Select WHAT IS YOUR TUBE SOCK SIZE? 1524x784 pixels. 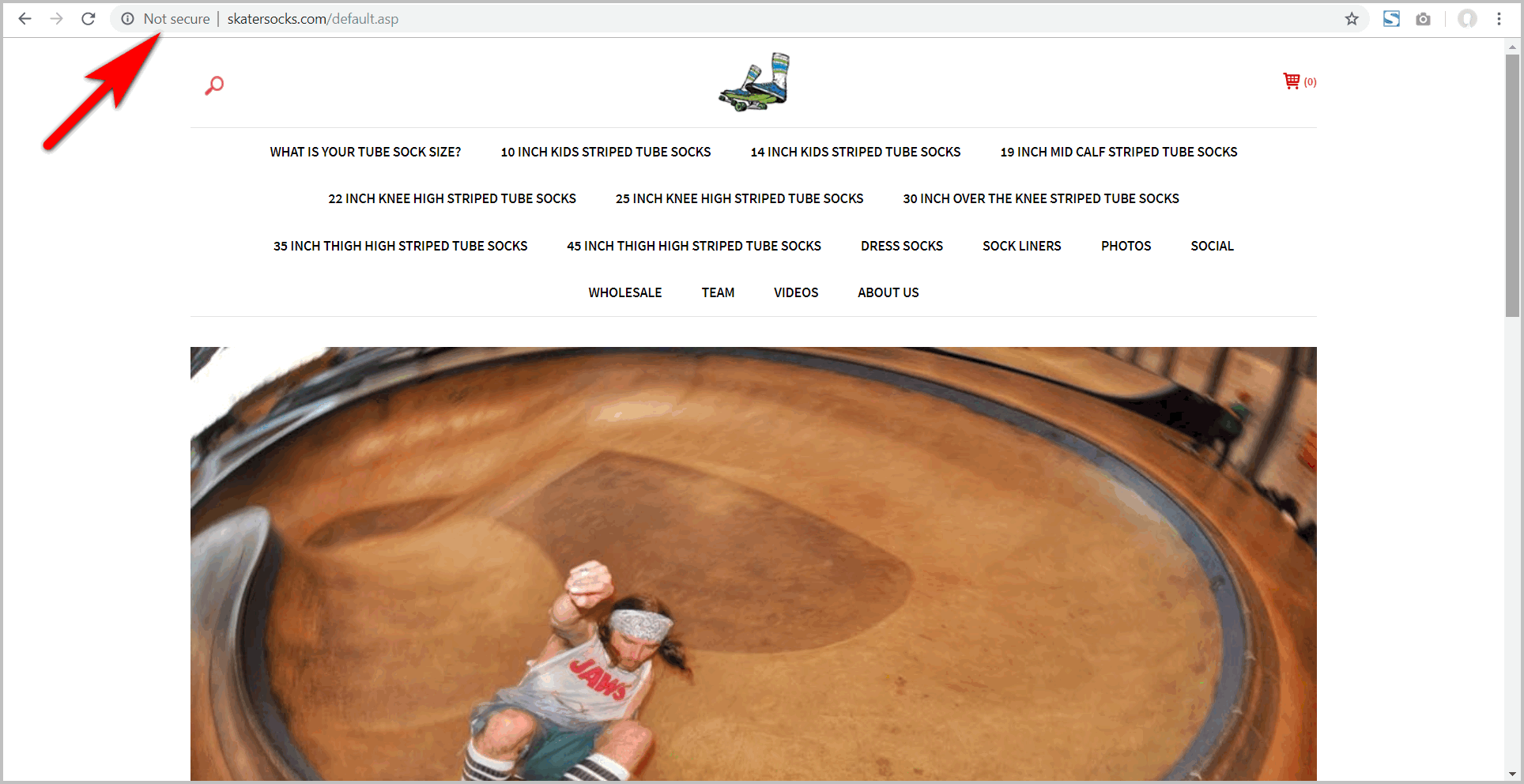pyautogui.click(x=365, y=152)
